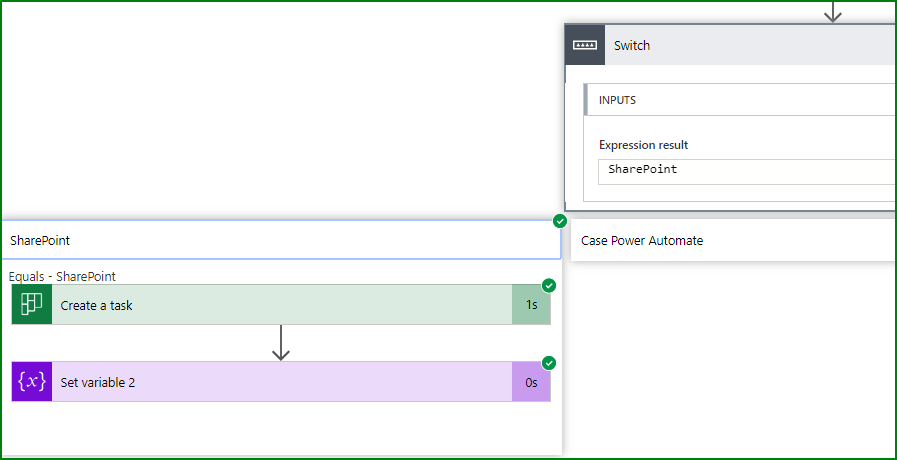The height and width of the screenshot is (460, 897).
Task: Click the Expression result value field
Action: [745, 170]
